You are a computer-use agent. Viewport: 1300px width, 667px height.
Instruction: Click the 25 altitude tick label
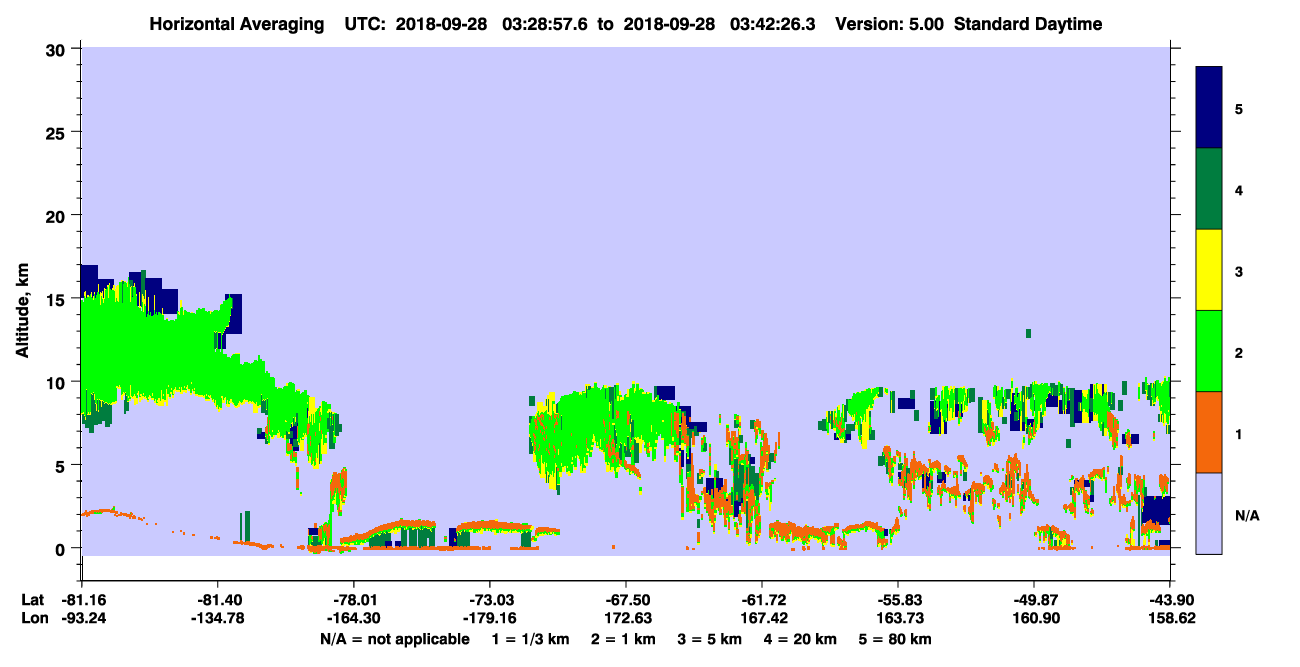58,132
